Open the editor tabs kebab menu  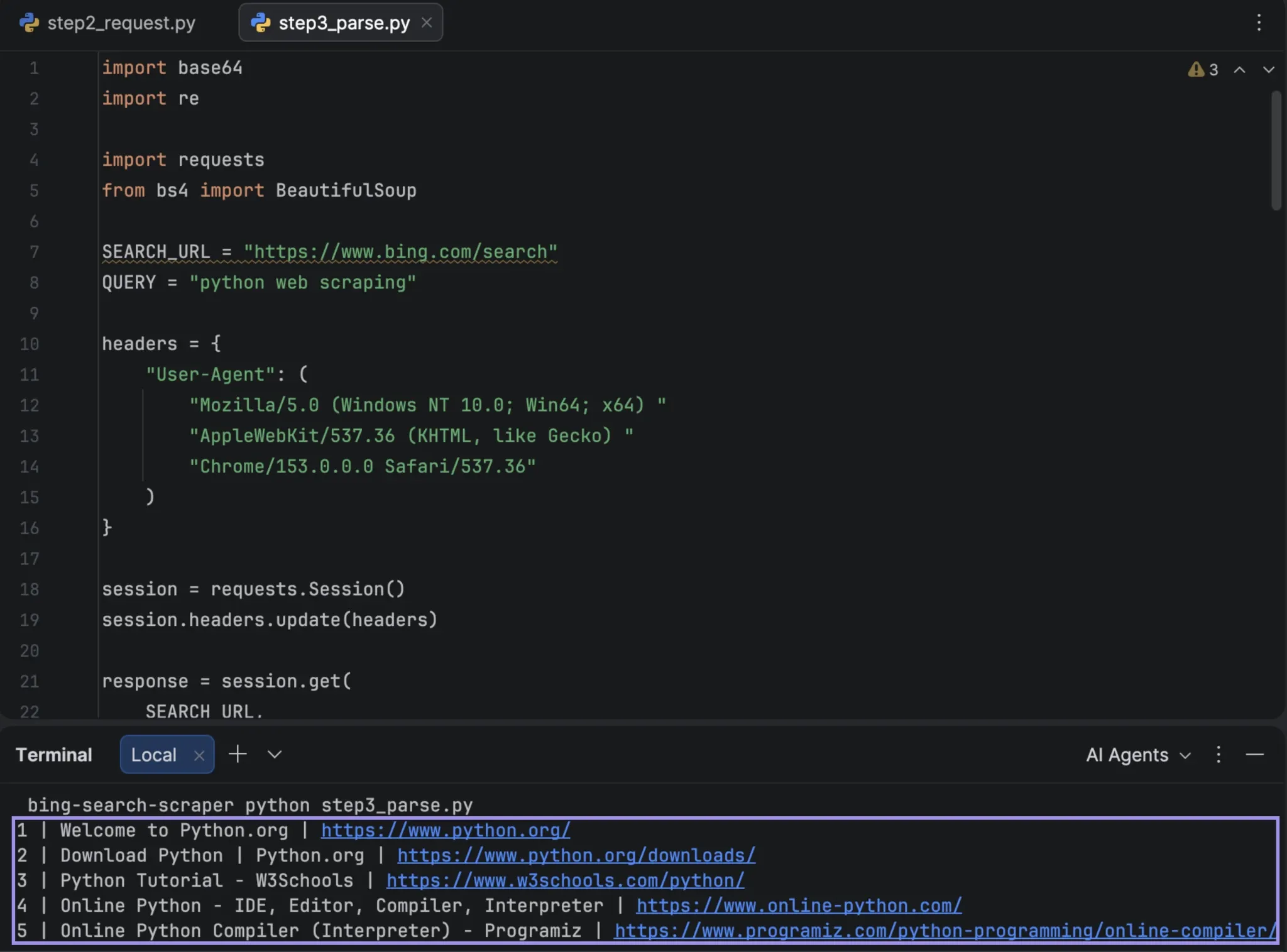tap(1259, 23)
